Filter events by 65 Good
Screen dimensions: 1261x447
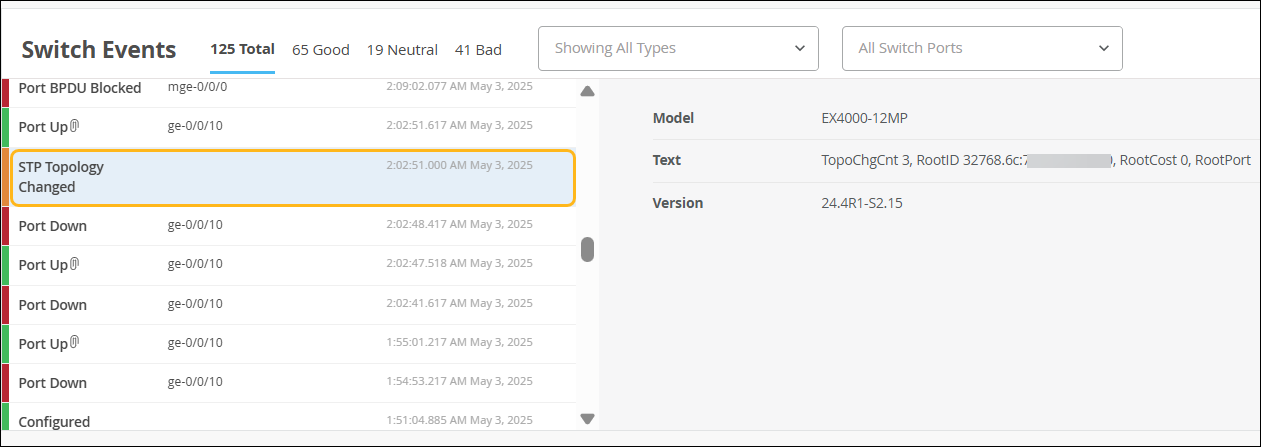click(320, 49)
